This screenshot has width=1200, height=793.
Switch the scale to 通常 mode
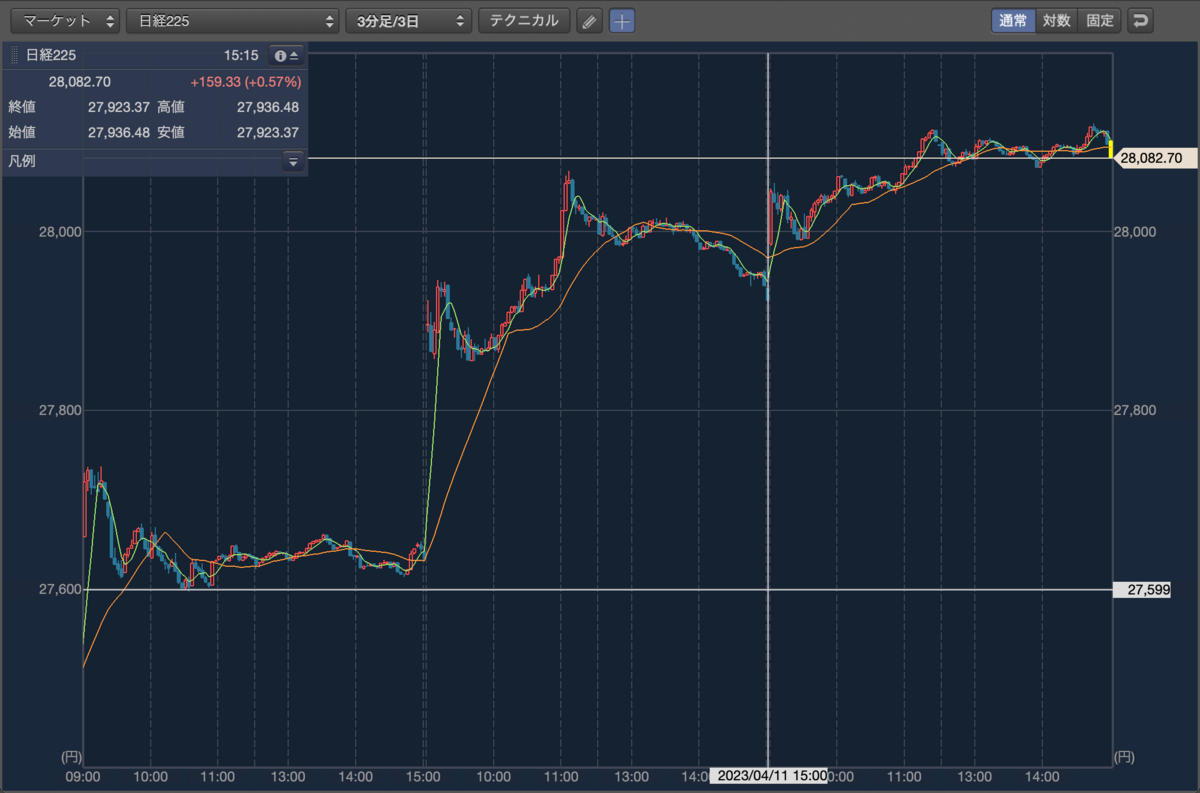coord(1013,20)
